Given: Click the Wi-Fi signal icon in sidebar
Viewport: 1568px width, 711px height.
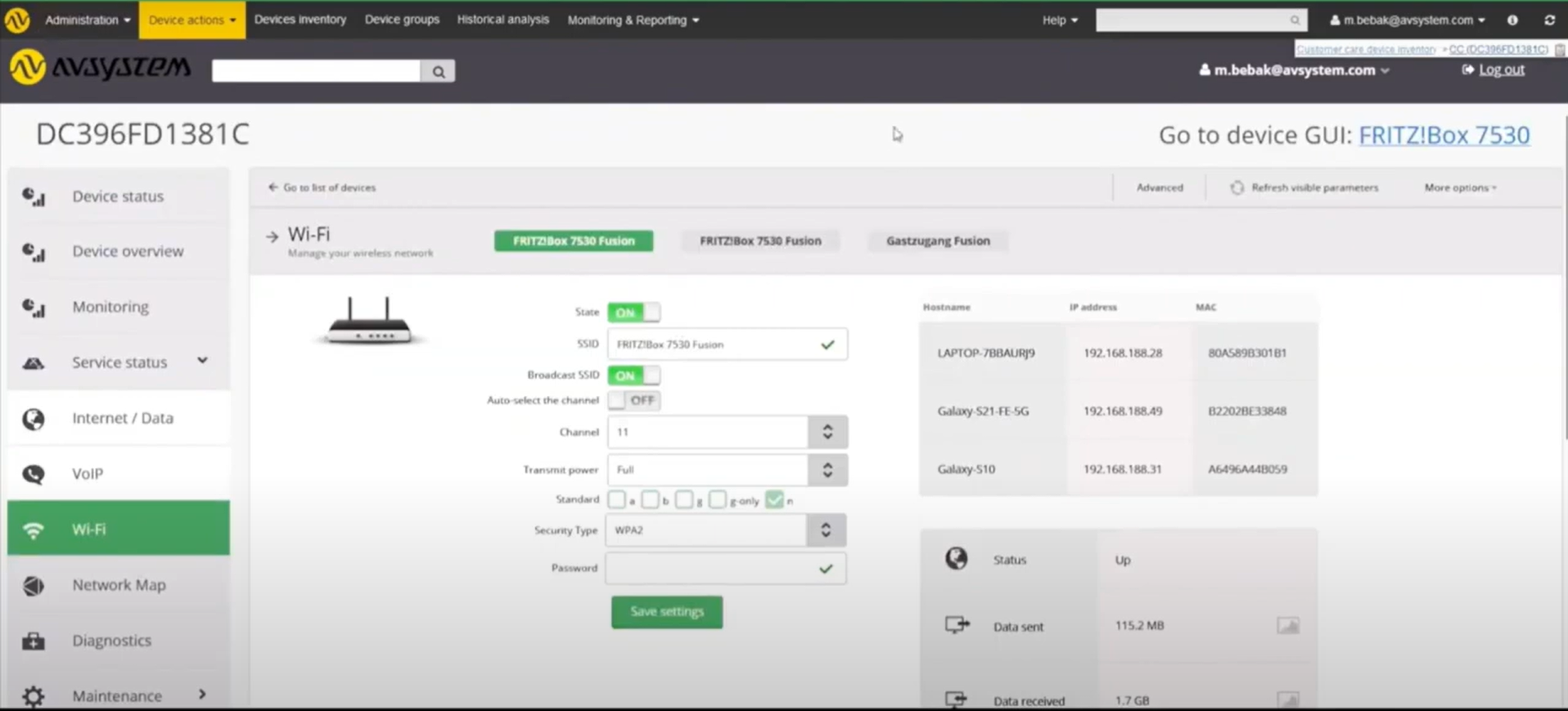Looking at the screenshot, I should 34,530.
